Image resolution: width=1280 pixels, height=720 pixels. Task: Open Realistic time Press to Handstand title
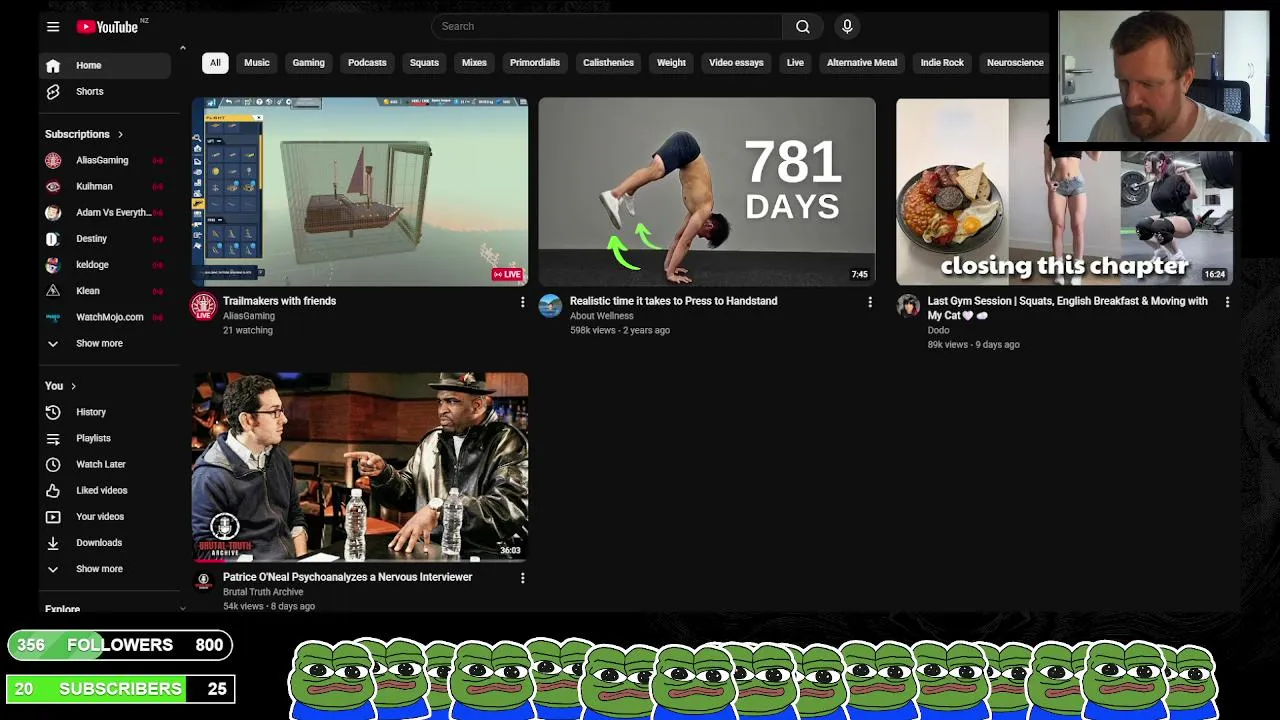coord(673,301)
